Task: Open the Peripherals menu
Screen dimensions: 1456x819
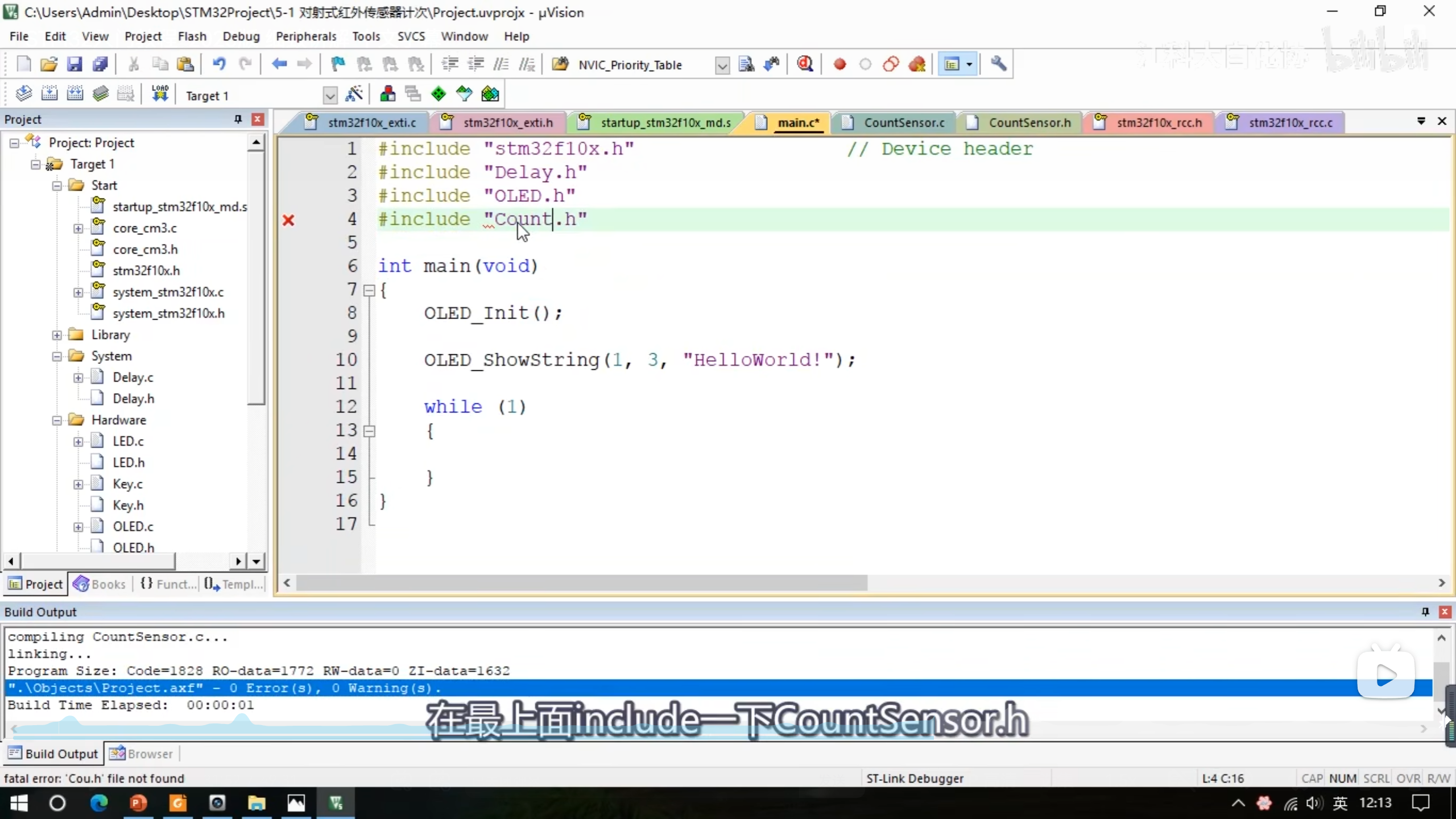Action: point(306,36)
